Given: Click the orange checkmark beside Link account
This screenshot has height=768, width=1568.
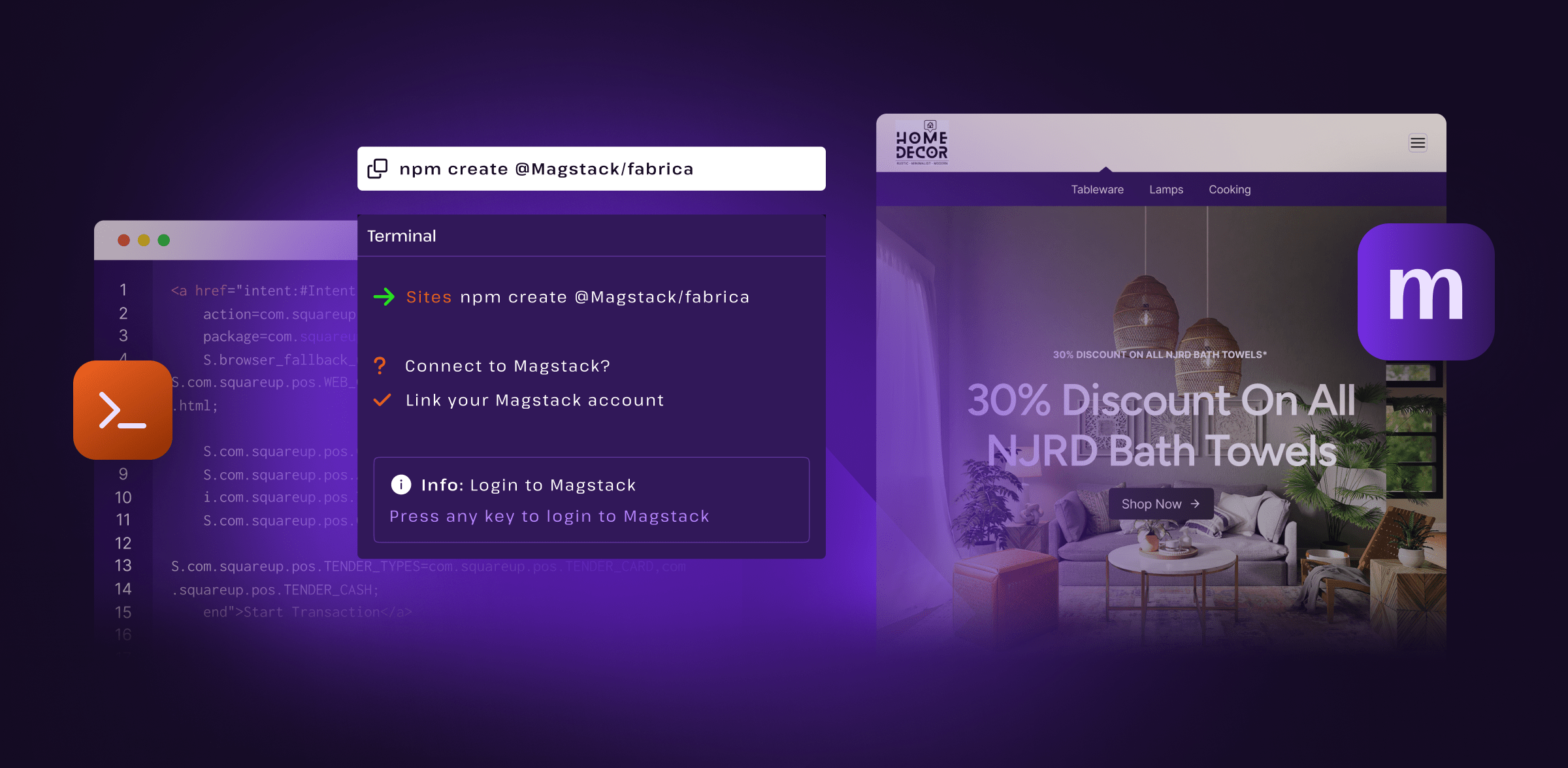Looking at the screenshot, I should pos(382,400).
